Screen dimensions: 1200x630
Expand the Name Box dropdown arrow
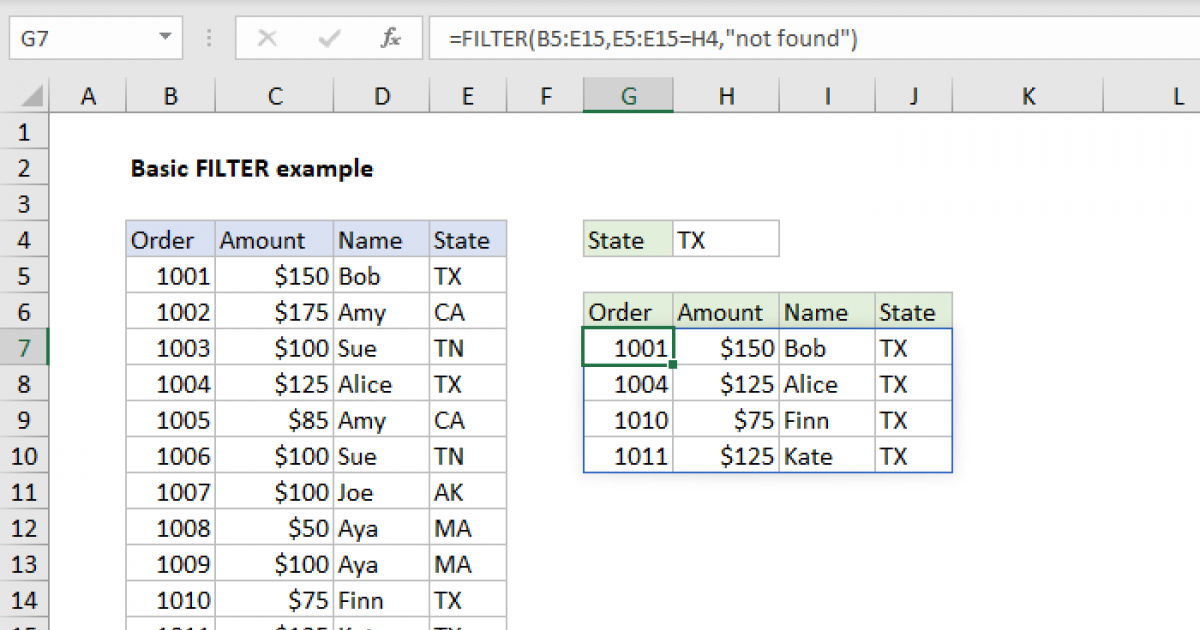point(165,39)
